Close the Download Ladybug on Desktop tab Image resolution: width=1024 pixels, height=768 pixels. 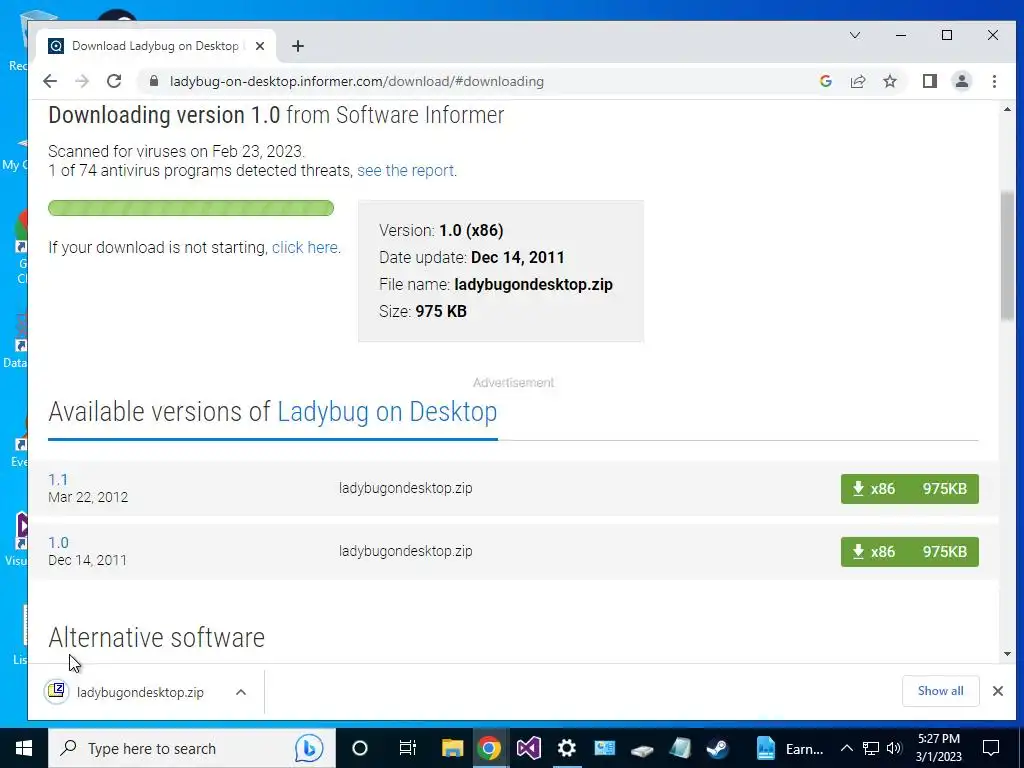pyautogui.click(x=259, y=46)
